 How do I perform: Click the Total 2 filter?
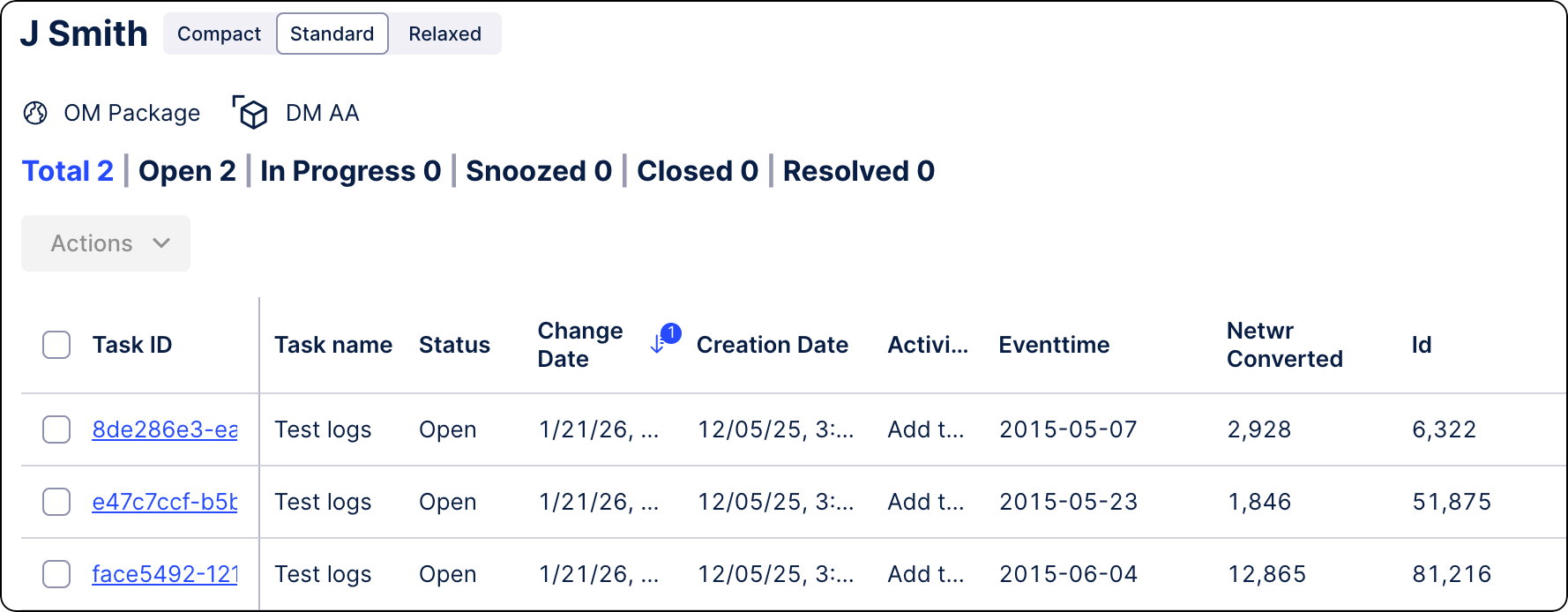[67, 170]
